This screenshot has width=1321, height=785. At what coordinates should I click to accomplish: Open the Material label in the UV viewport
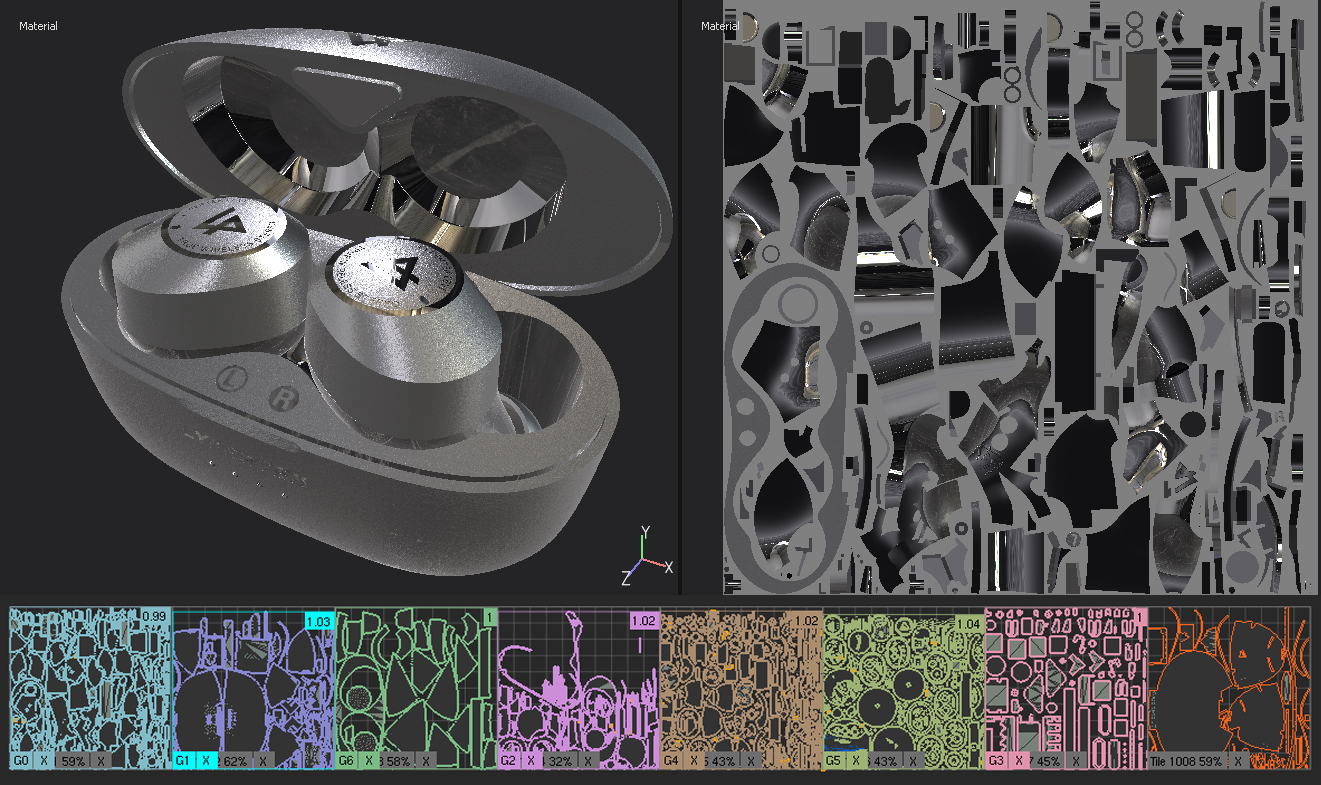tap(720, 26)
